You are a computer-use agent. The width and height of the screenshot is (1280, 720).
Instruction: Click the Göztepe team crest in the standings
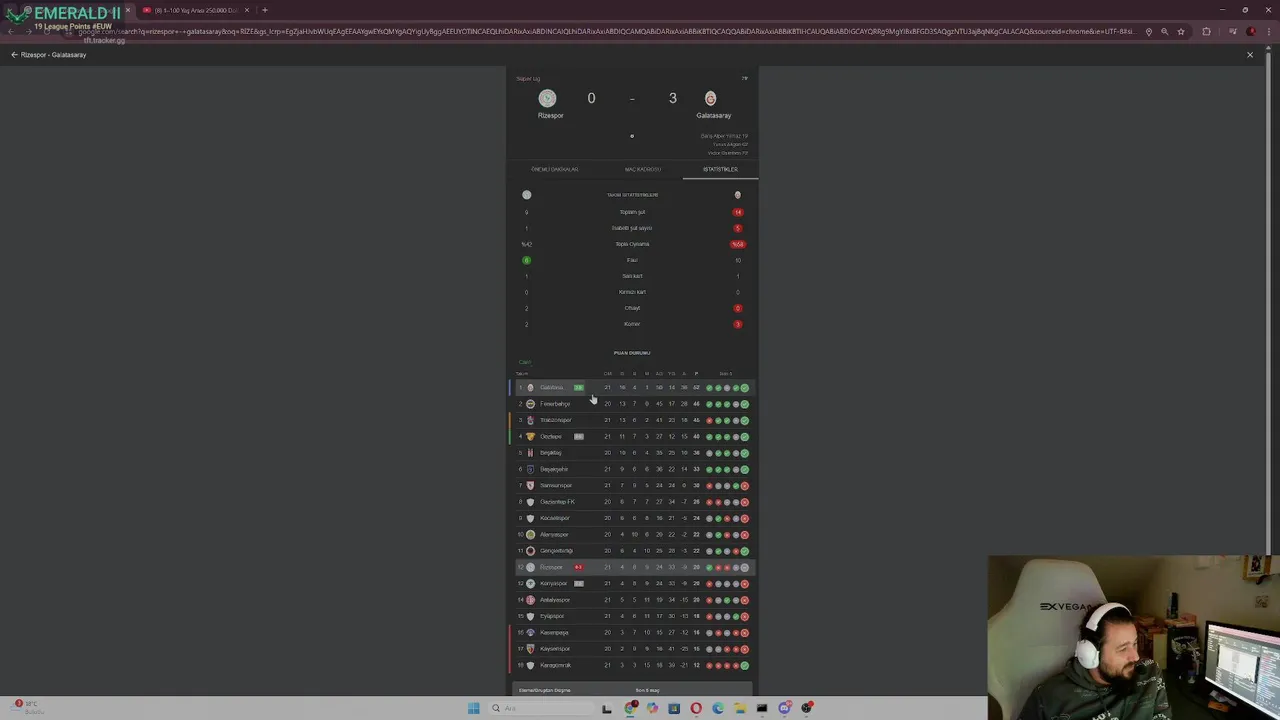coord(530,436)
